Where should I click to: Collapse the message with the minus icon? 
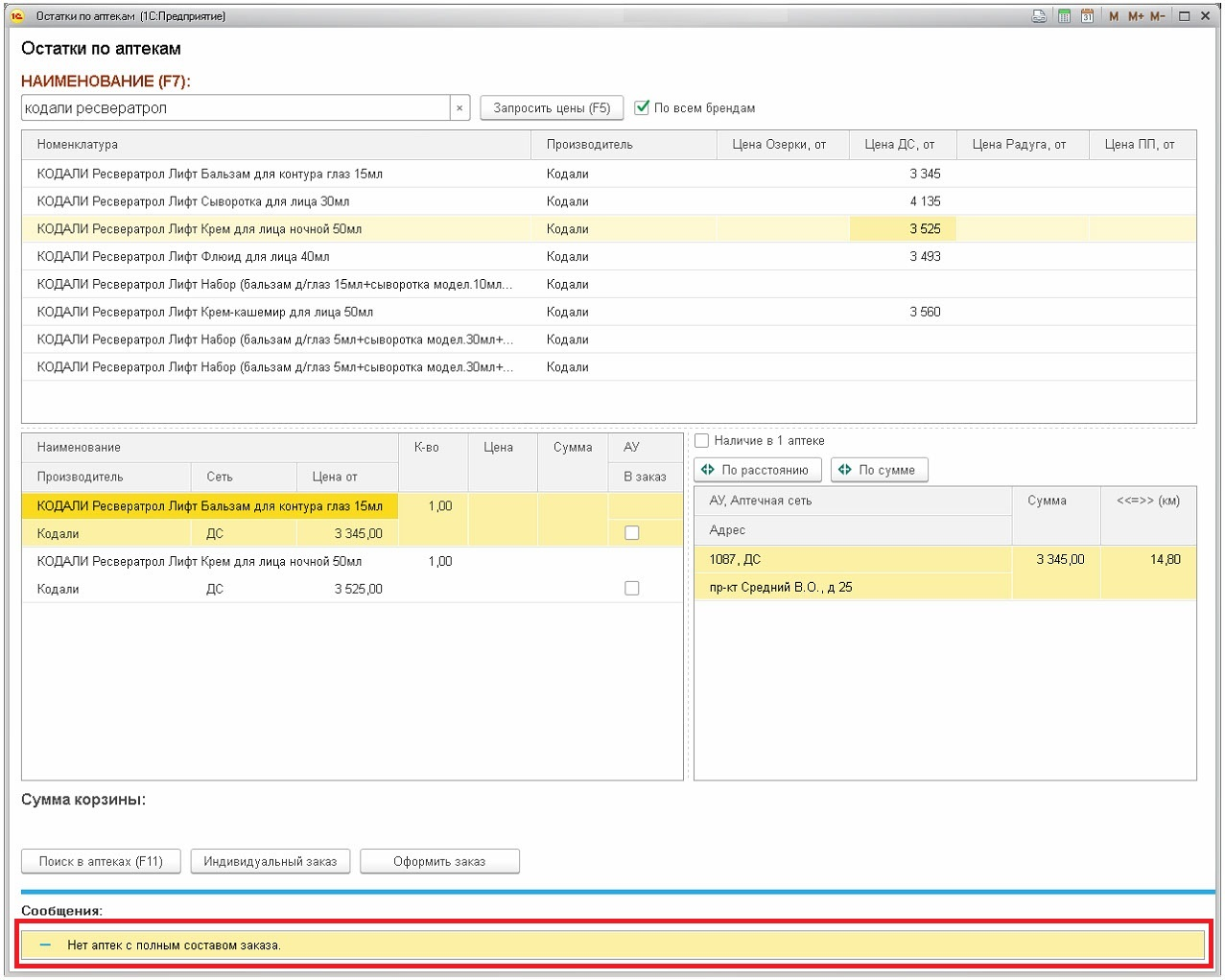point(45,945)
